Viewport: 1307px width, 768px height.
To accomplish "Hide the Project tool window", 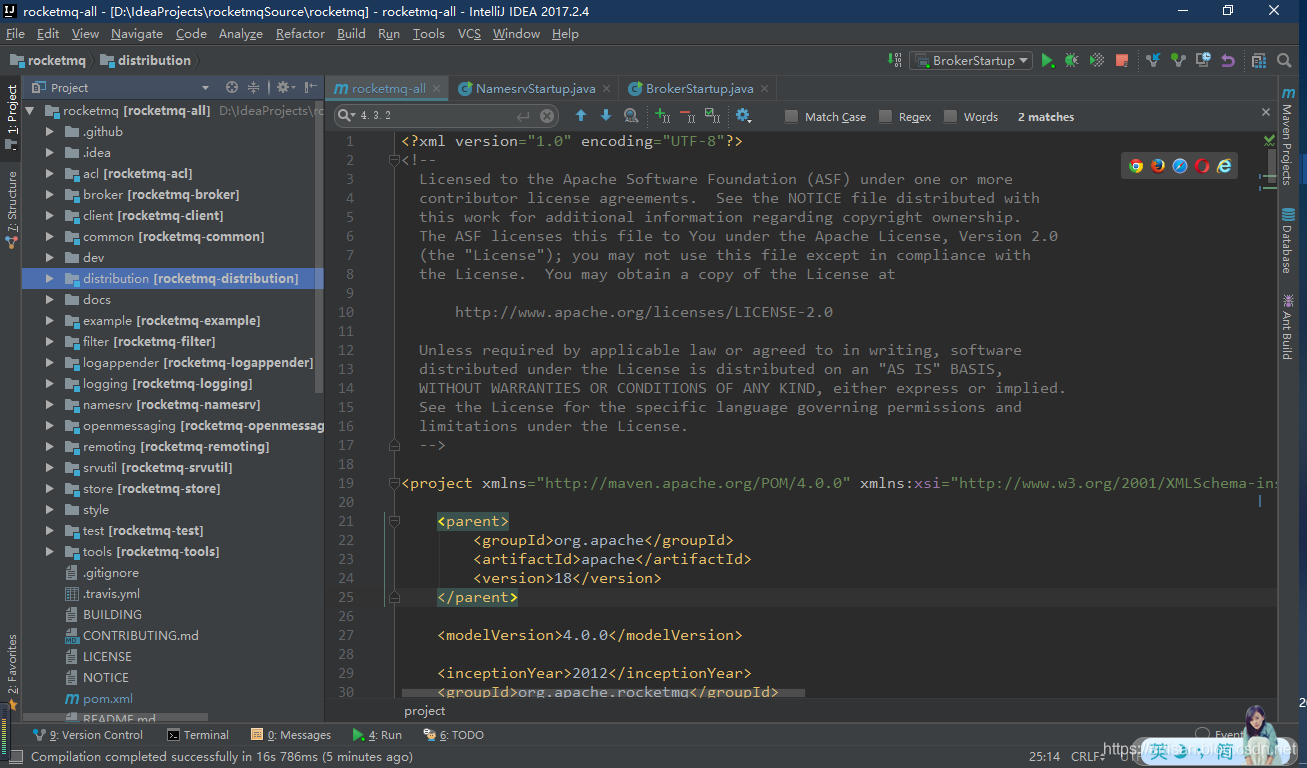I will (x=311, y=88).
